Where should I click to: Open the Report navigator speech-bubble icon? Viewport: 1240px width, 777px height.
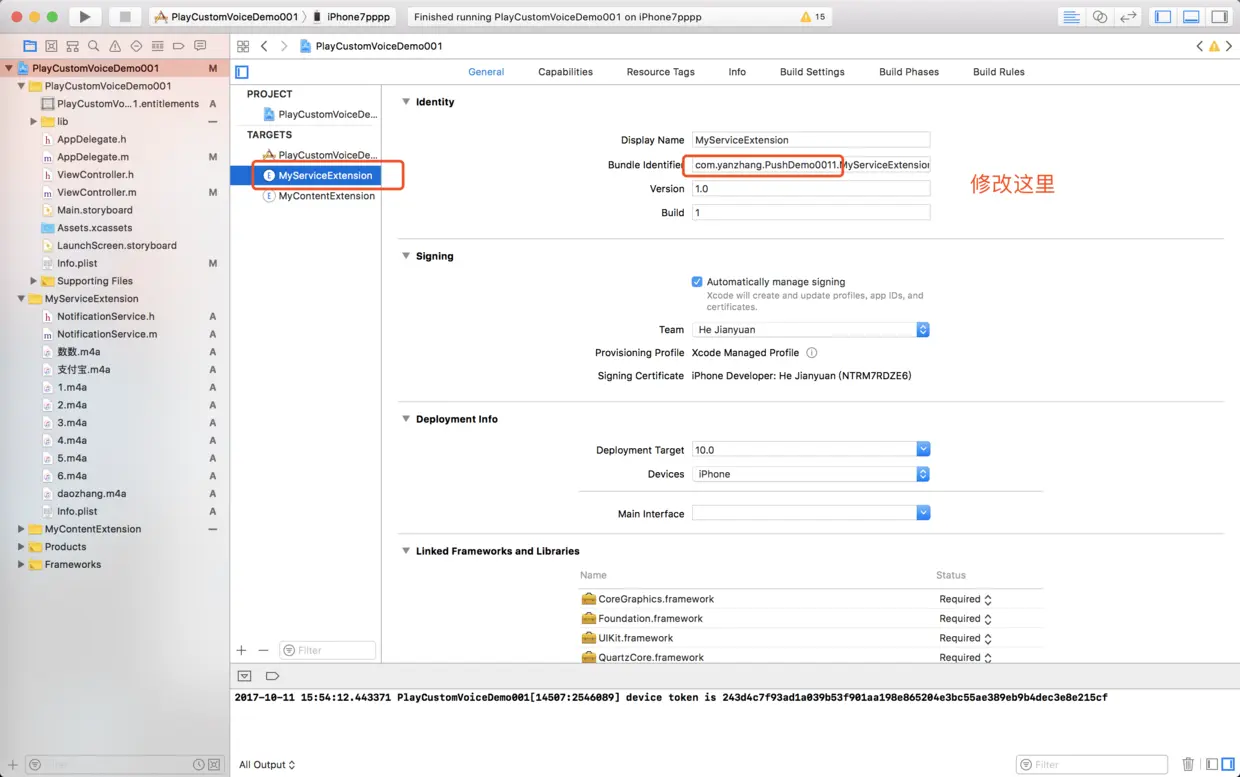pos(200,46)
